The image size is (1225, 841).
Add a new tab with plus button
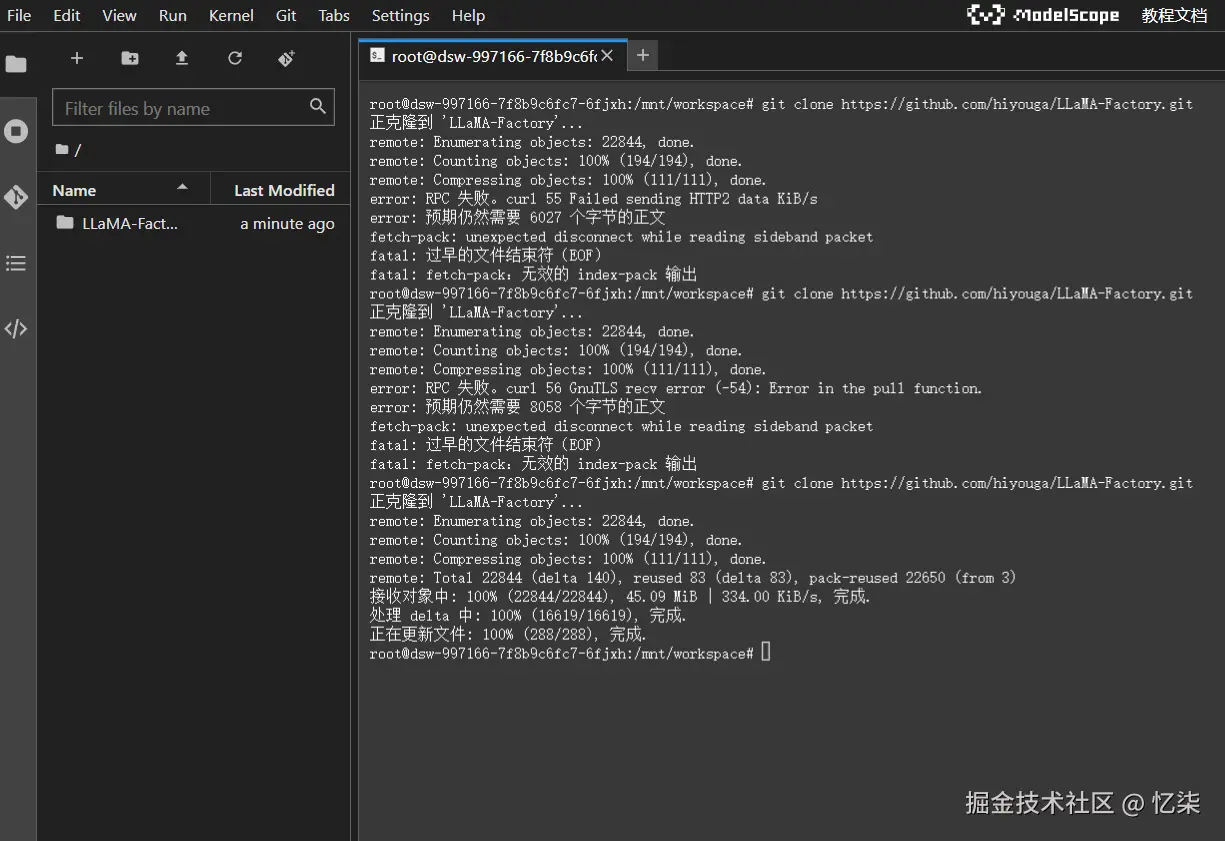point(643,56)
